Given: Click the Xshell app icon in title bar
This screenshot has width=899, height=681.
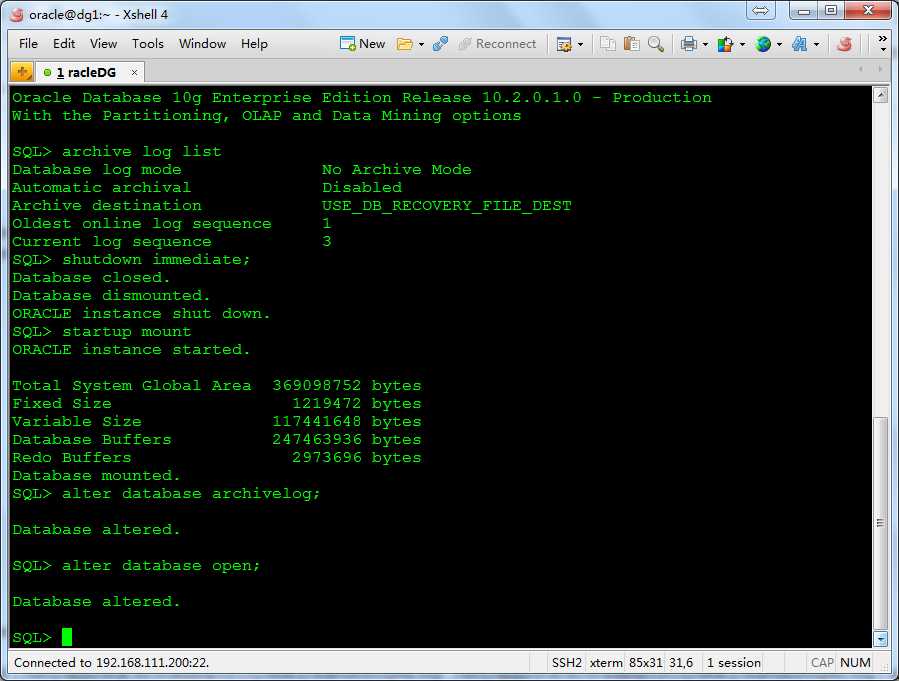Looking at the screenshot, I should [x=17, y=14].
